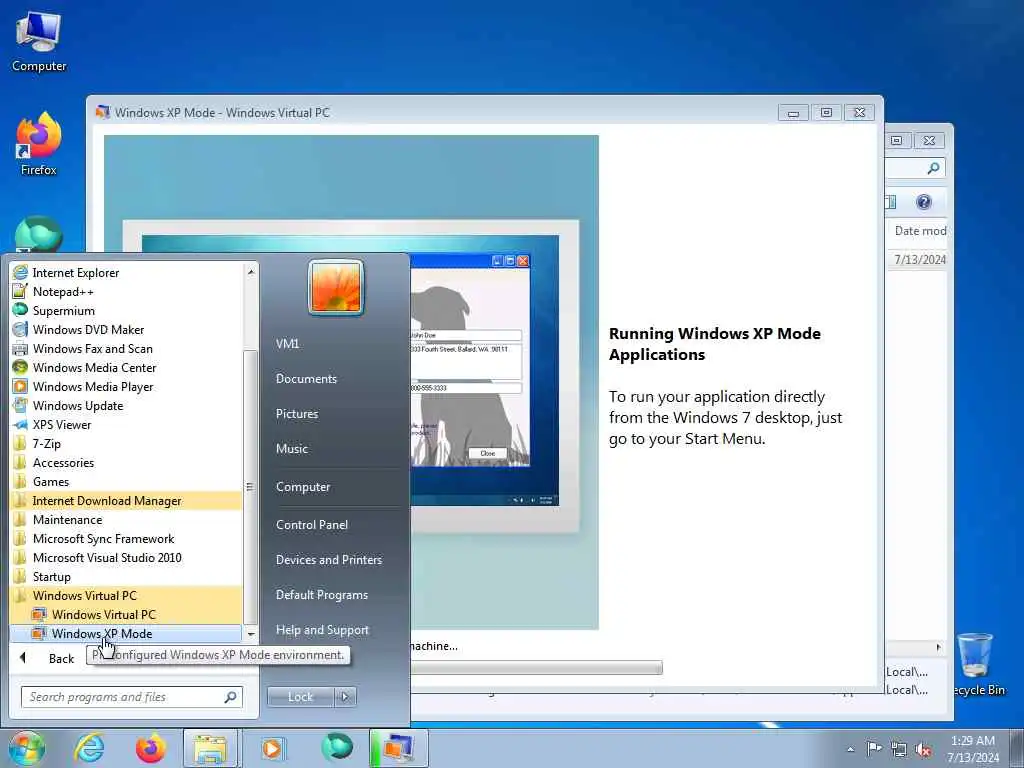
Task: Open the Firefox desktop shortcut
Action: click(x=39, y=144)
